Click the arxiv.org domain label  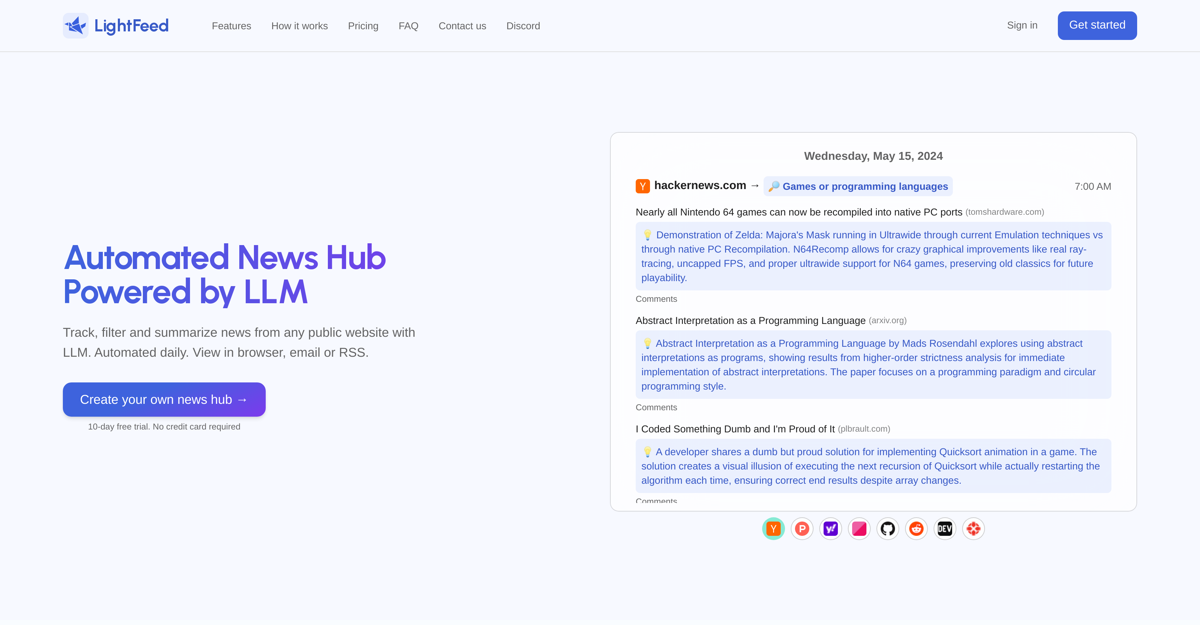pyautogui.click(x=888, y=321)
